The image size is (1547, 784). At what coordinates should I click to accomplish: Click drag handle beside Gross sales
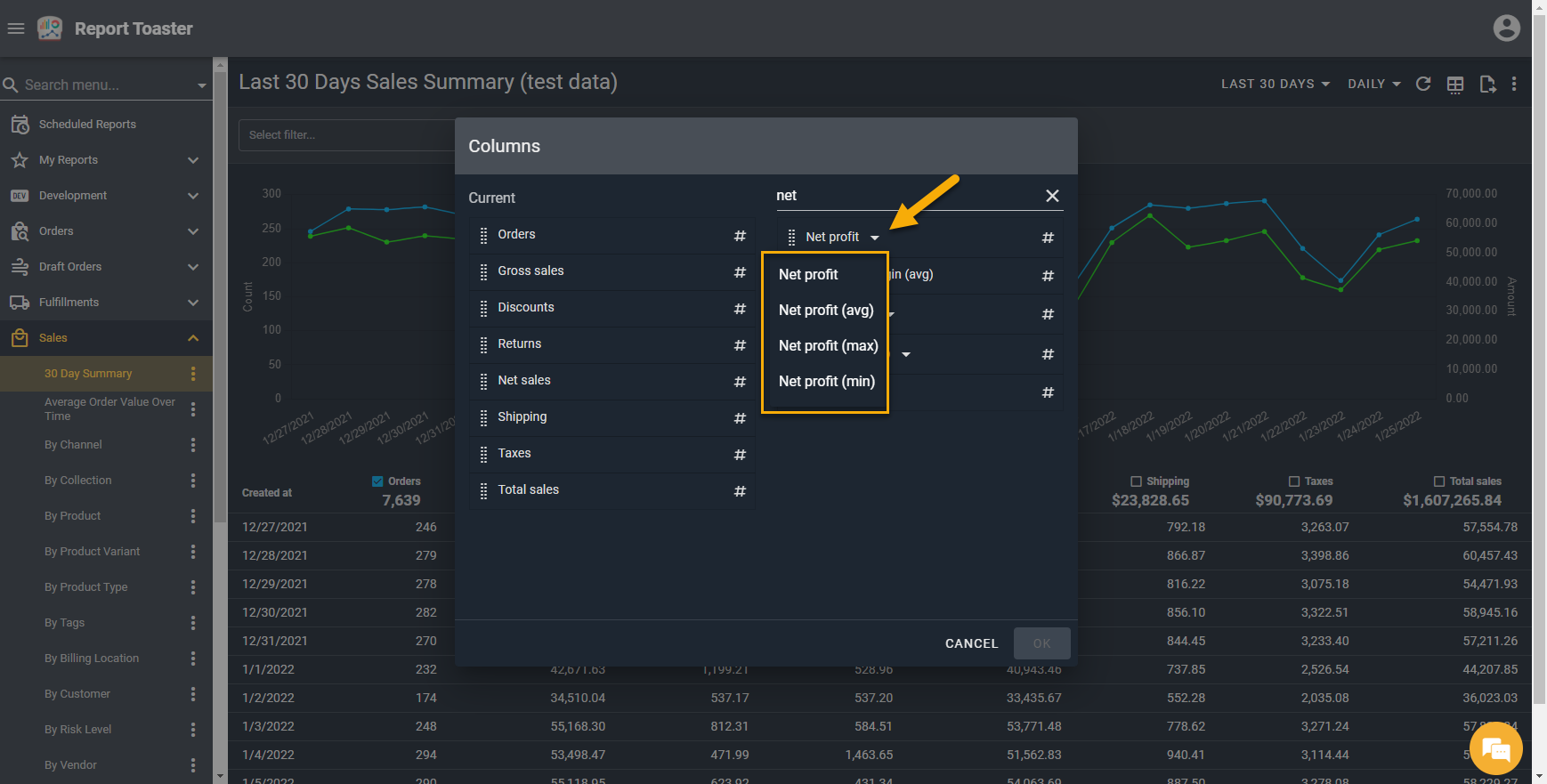click(483, 271)
